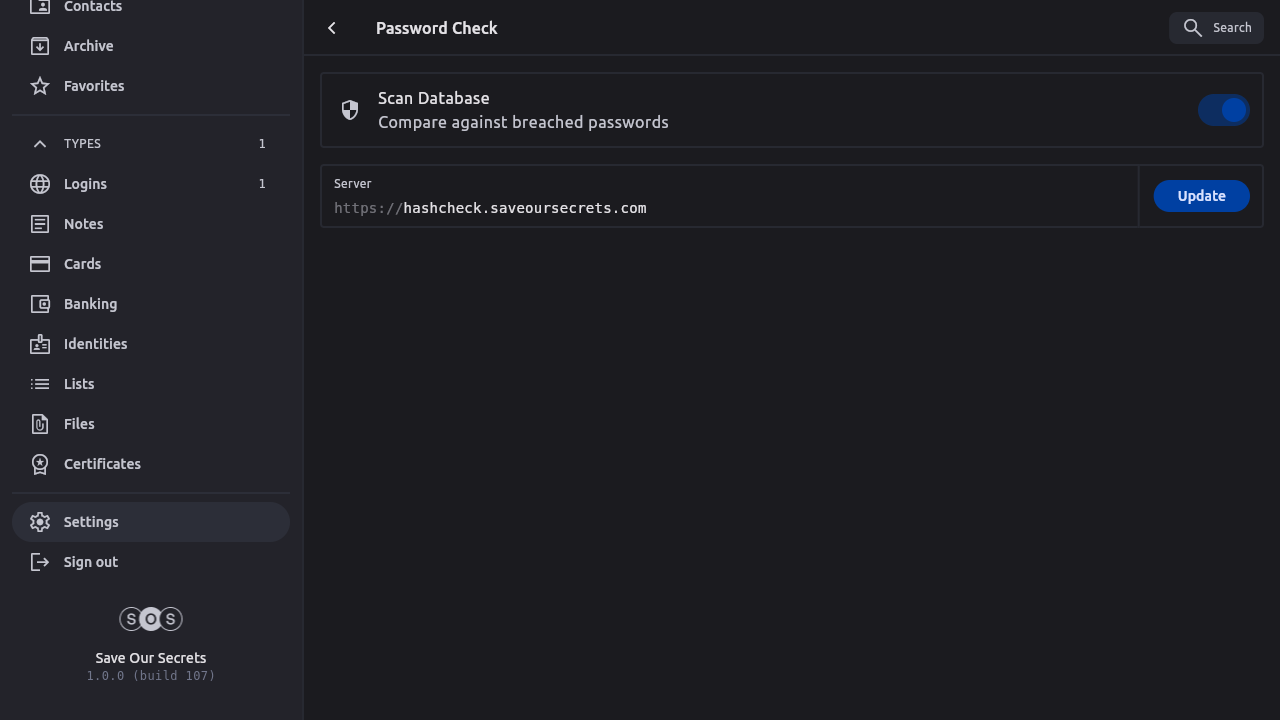Click the Banking wallet icon
This screenshot has height=720, width=1280.
click(40, 304)
